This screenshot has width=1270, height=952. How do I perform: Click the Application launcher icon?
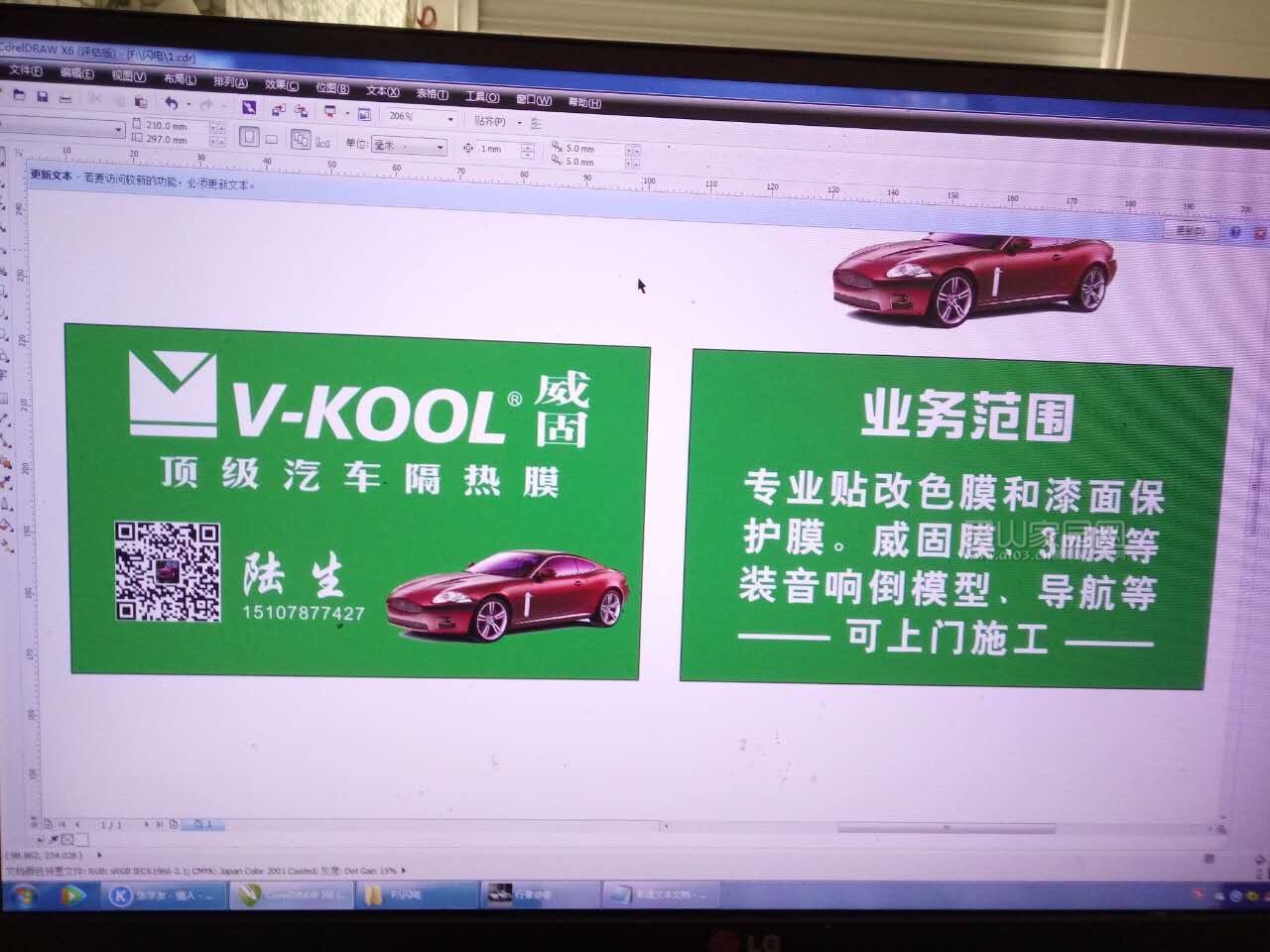click(330, 112)
